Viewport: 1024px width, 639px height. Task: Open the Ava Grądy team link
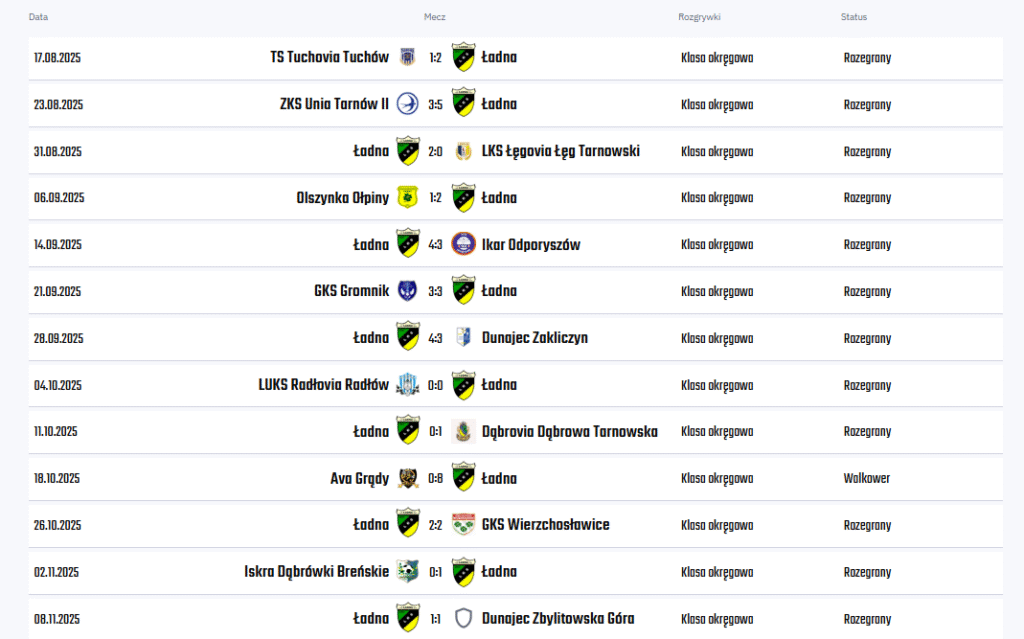pos(359,478)
